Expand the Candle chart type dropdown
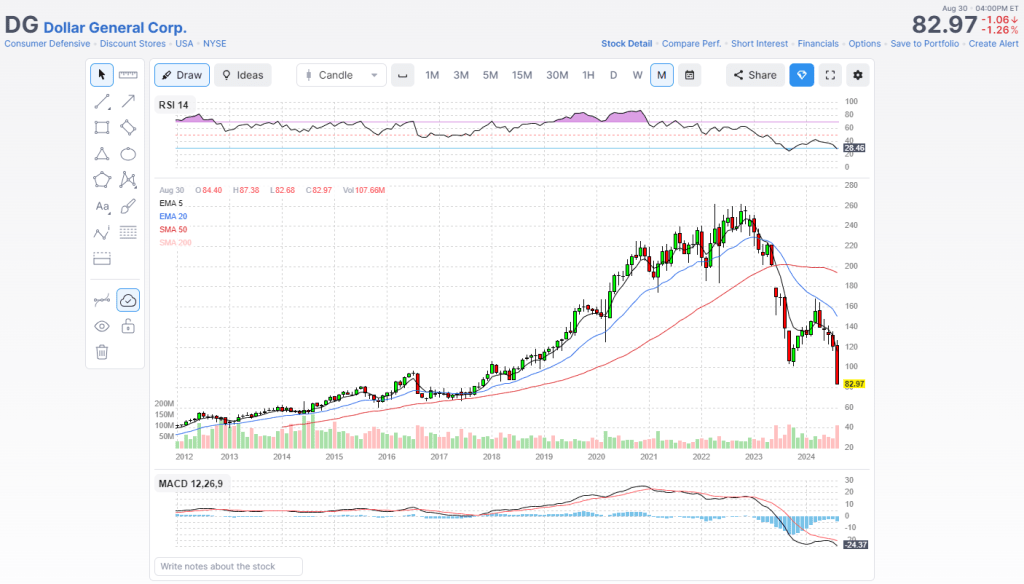 [x=341, y=75]
